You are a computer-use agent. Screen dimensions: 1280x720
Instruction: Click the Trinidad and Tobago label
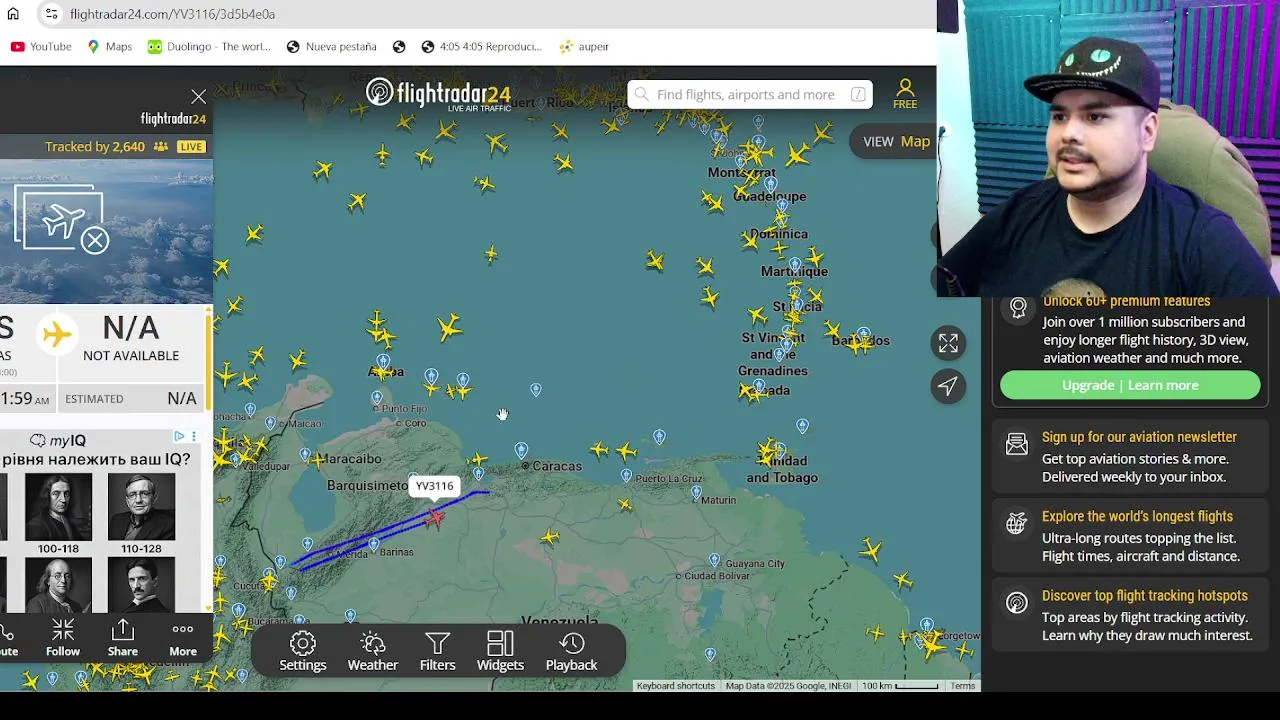(782, 470)
